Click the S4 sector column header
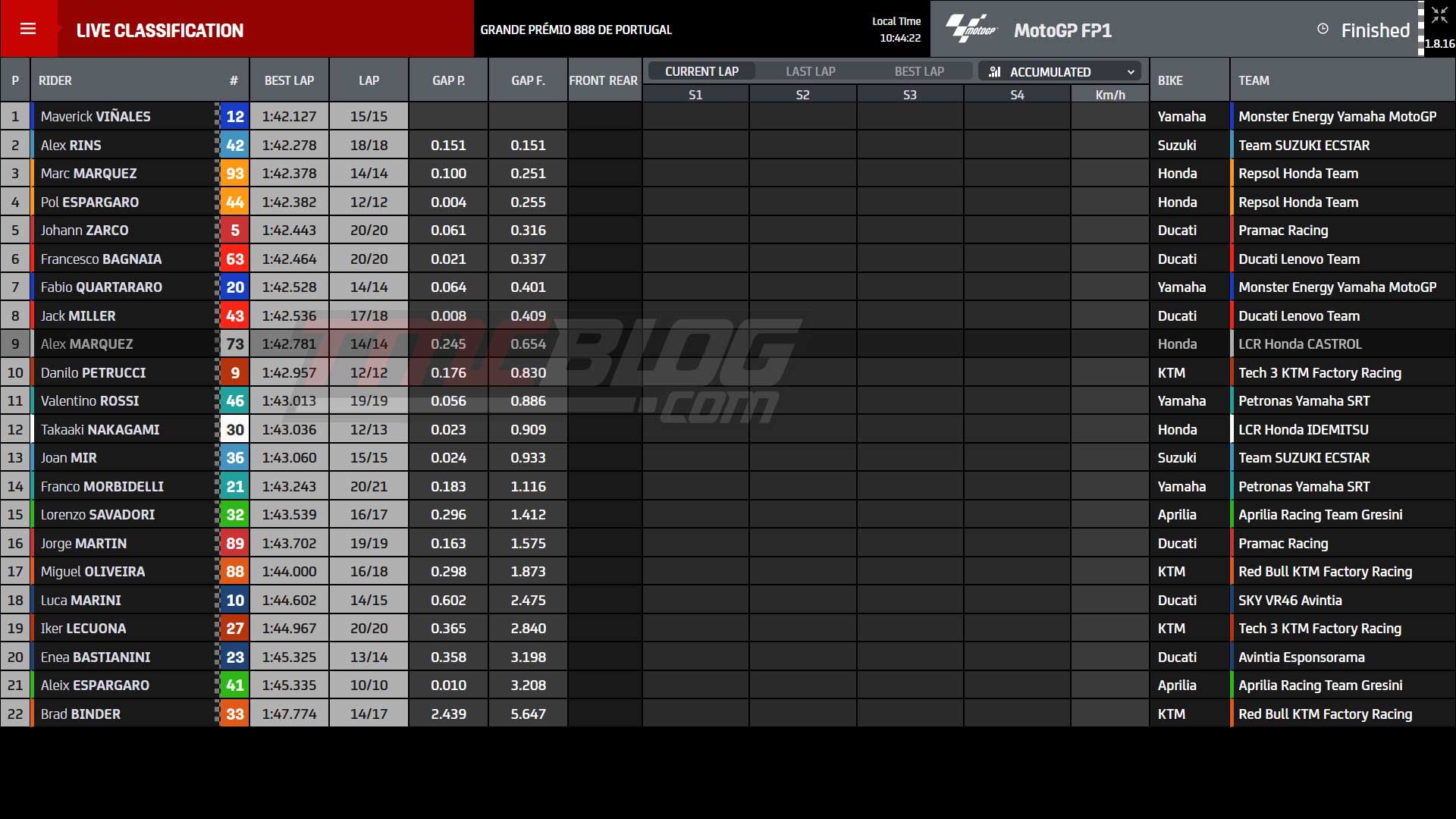1456x819 pixels. point(1017,95)
